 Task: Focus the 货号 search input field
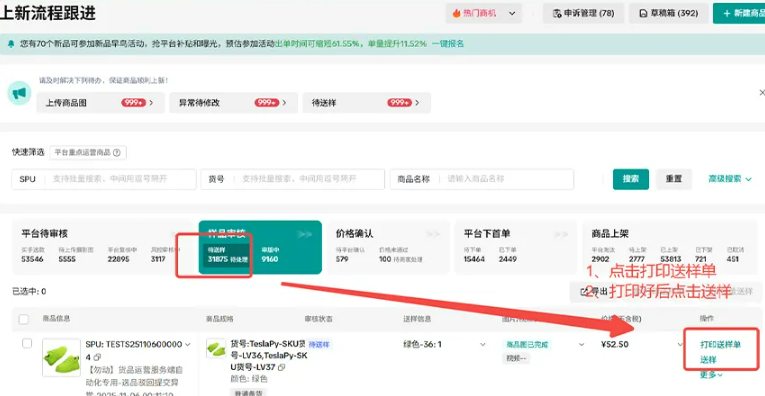coord(292,179)
